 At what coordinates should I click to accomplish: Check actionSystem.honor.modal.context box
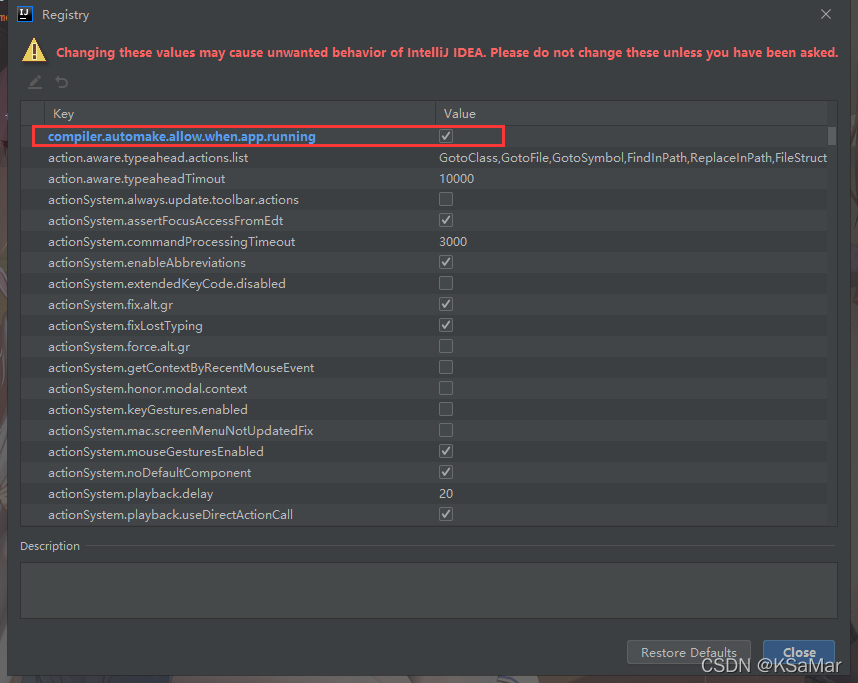point(446,388)
